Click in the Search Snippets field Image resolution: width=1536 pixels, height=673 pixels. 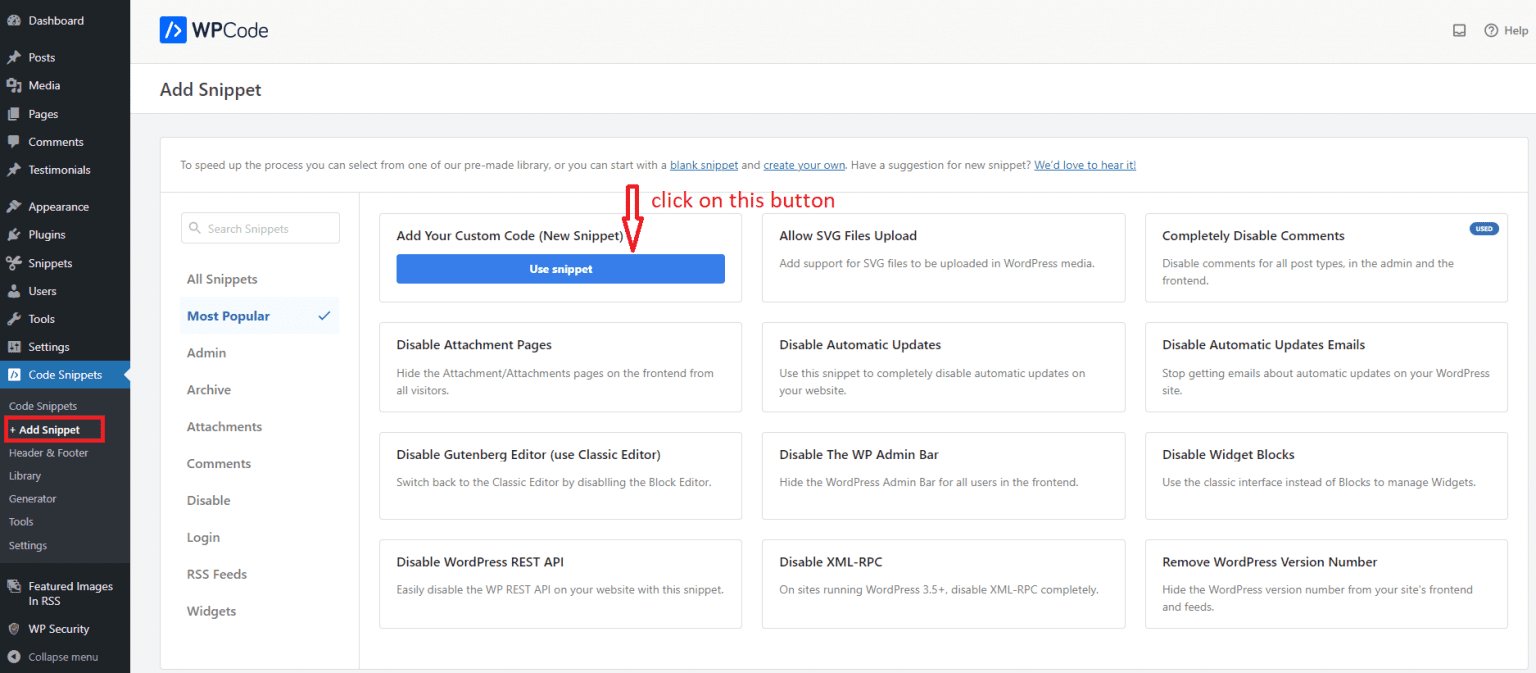pos(260,228)
